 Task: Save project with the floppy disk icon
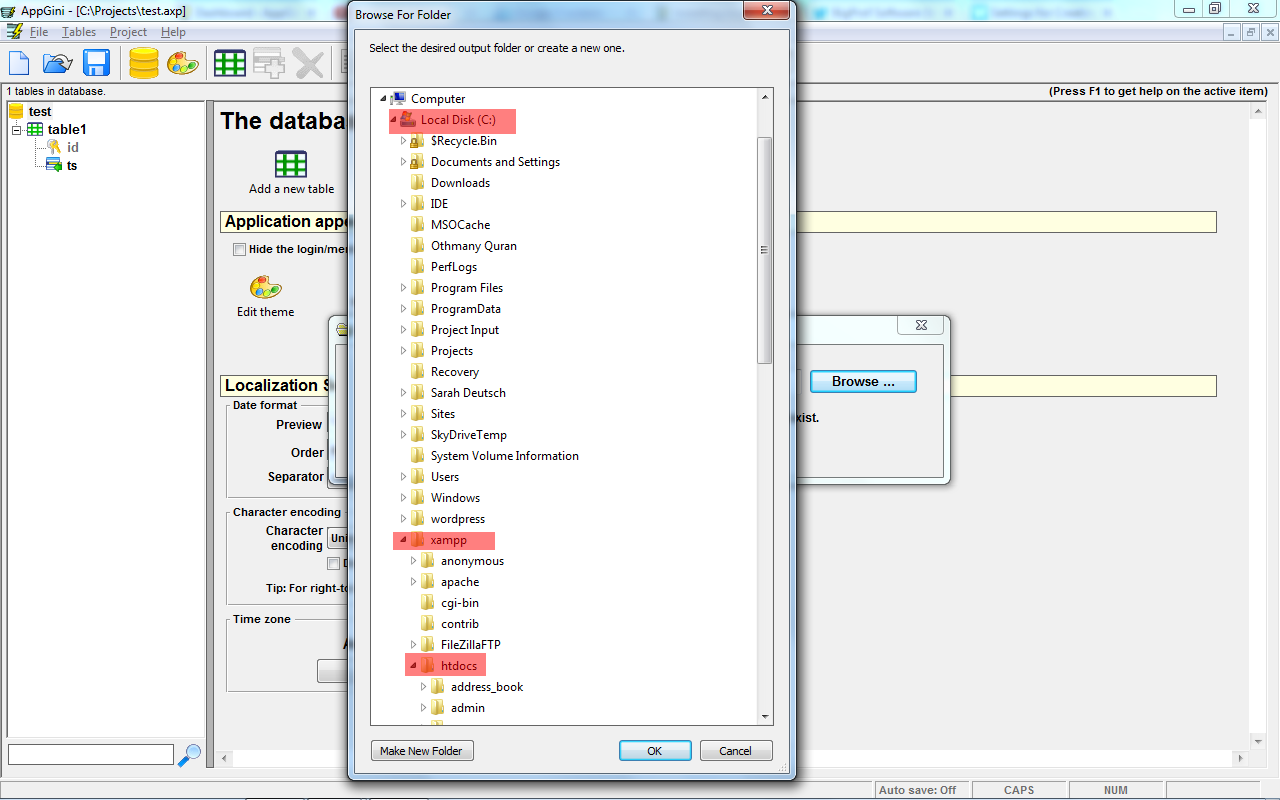97,64
